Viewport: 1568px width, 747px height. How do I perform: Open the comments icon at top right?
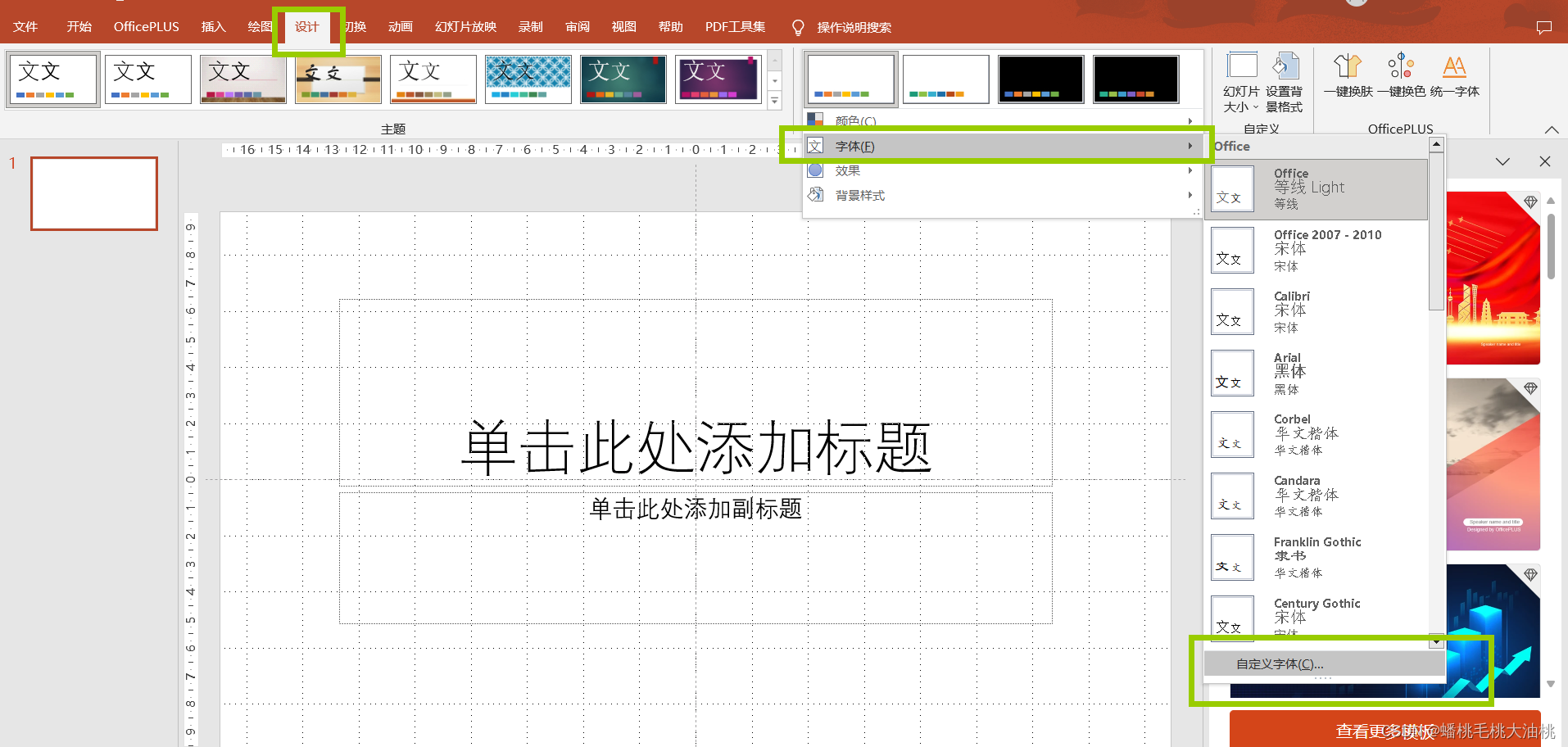1545,26
